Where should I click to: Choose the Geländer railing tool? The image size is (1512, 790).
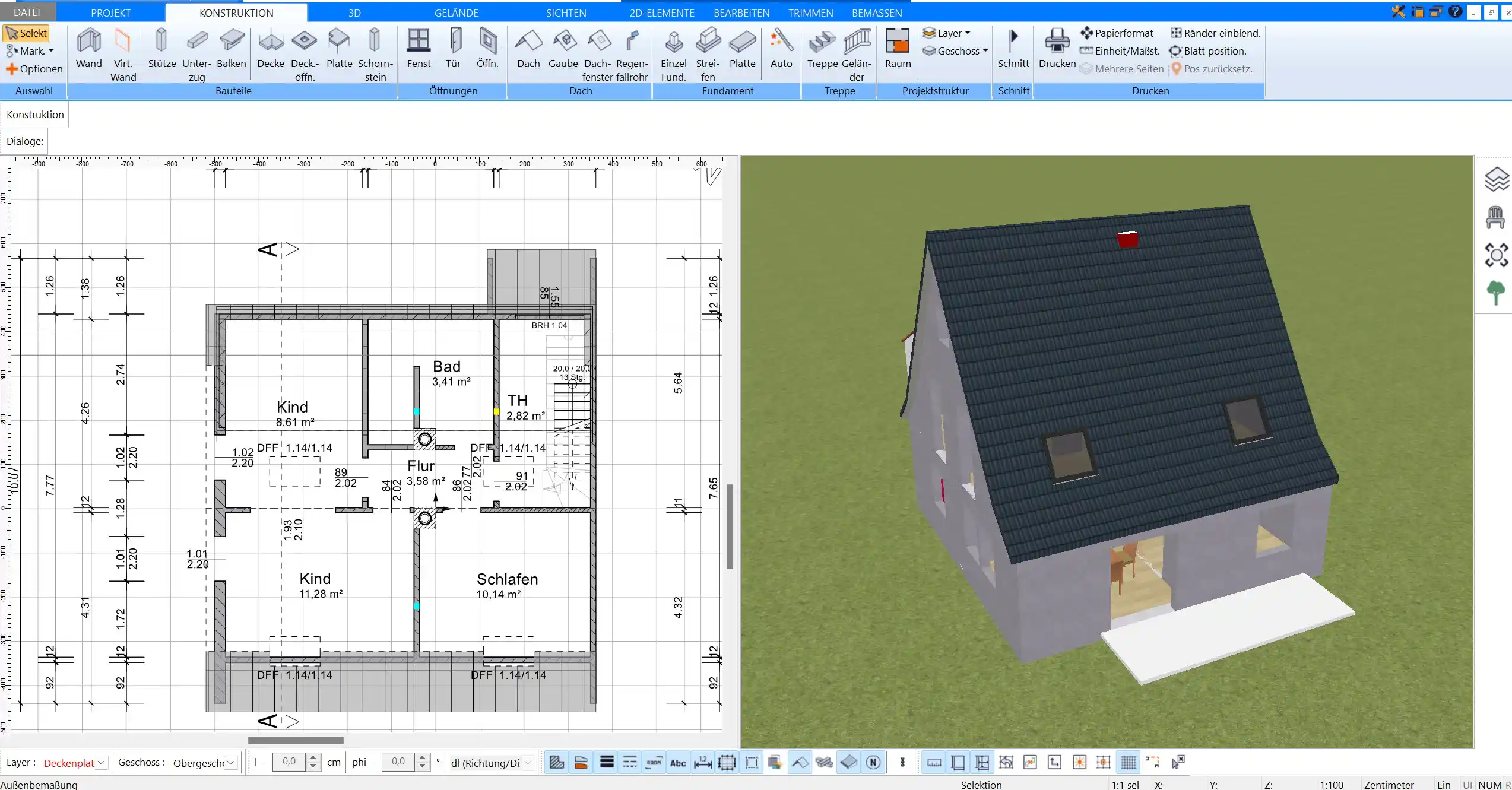coord(857,55)
